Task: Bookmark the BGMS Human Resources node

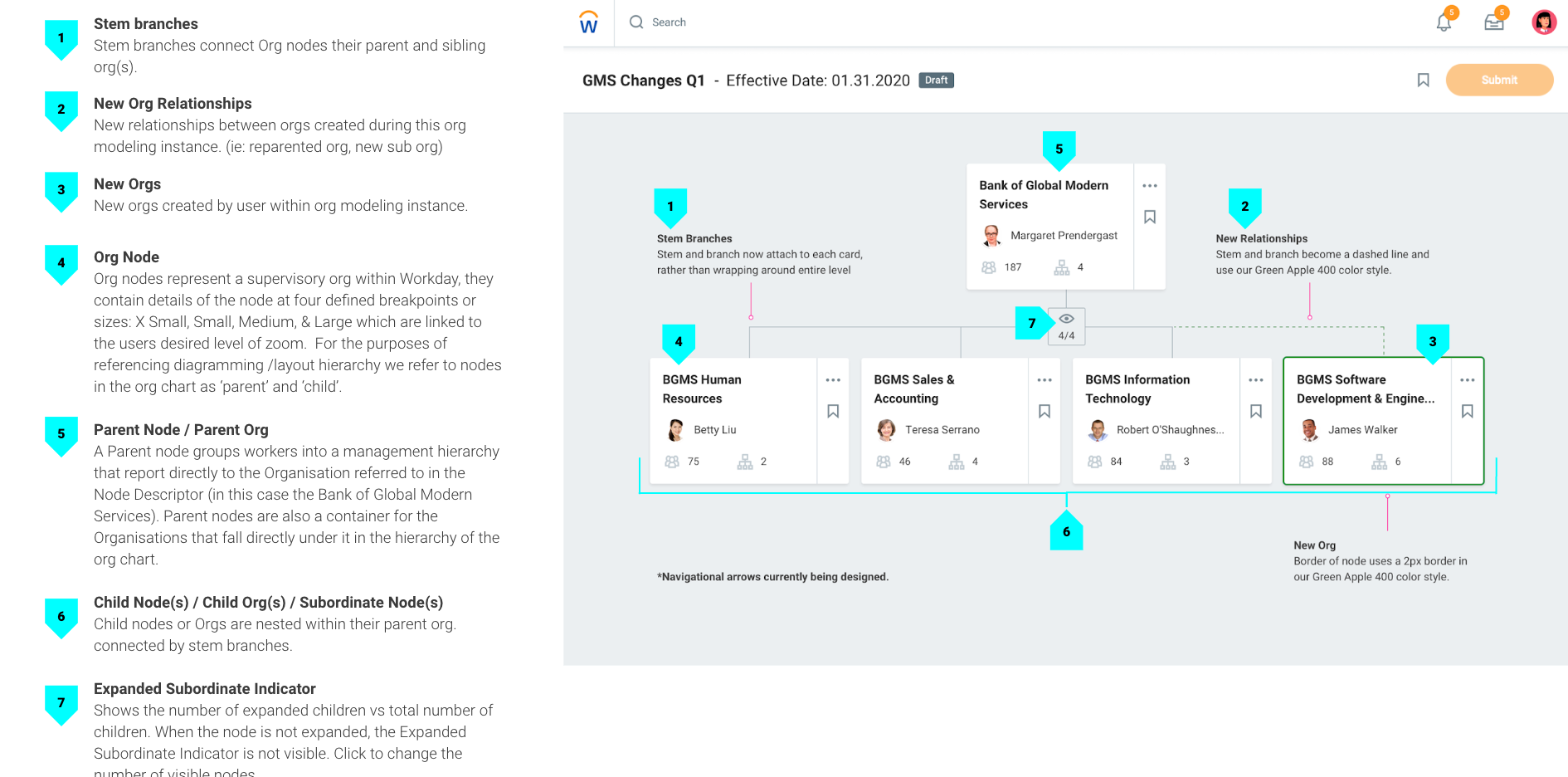Action: [833, 411]
